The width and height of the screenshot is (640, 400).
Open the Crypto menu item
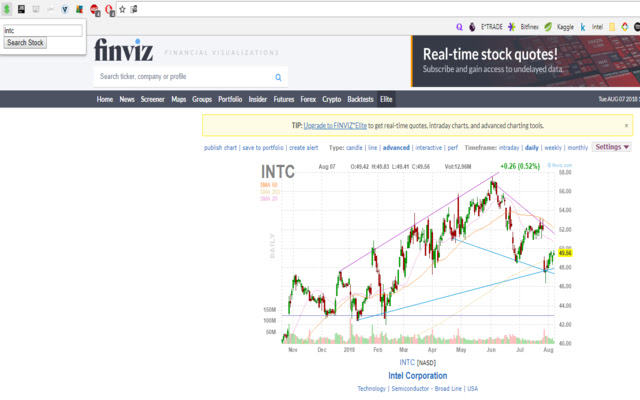tap(331, 99)
